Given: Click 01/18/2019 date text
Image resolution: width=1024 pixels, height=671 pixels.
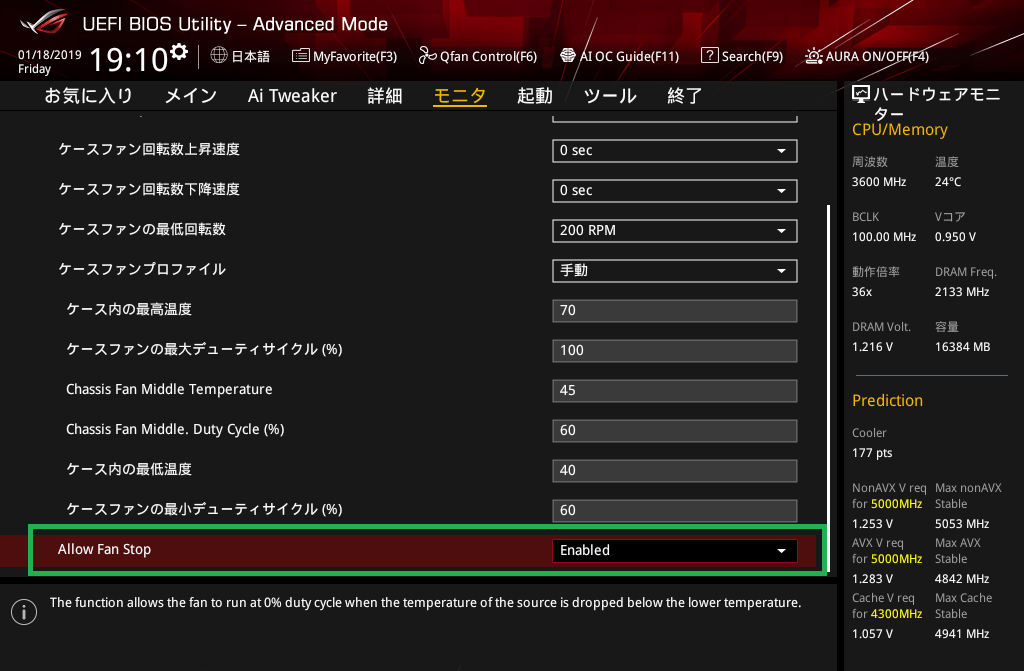Looking at the screenshot, I should pyautogui.click(x=50, y=54).
